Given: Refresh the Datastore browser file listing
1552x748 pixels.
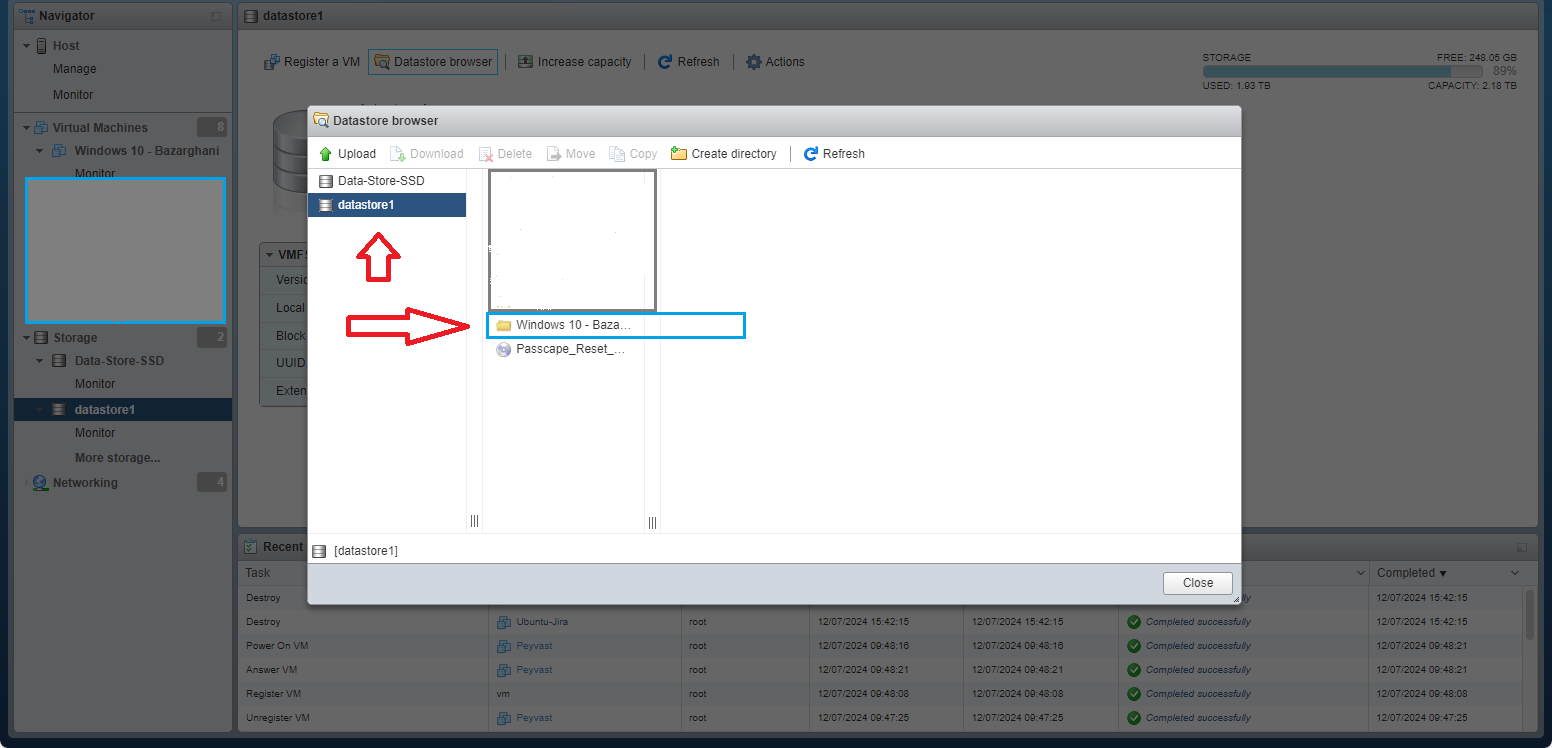Looking at the screenshot, I should 835,154.
